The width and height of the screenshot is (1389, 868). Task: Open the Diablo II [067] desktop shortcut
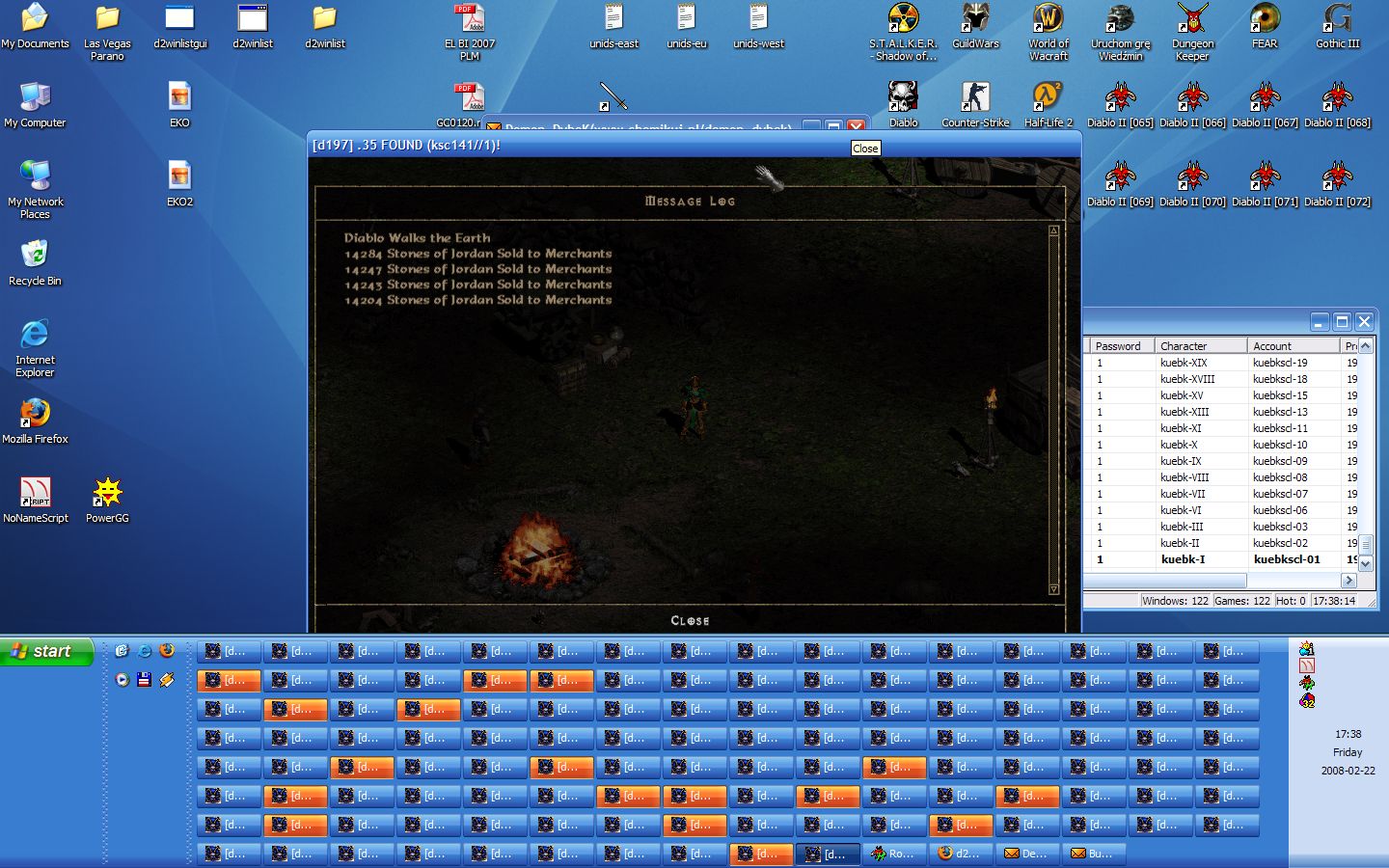point(1265,104)
